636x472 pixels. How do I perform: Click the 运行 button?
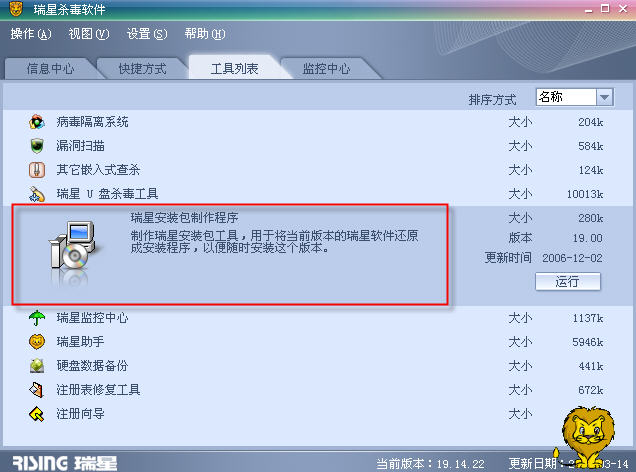coord(567,281)
